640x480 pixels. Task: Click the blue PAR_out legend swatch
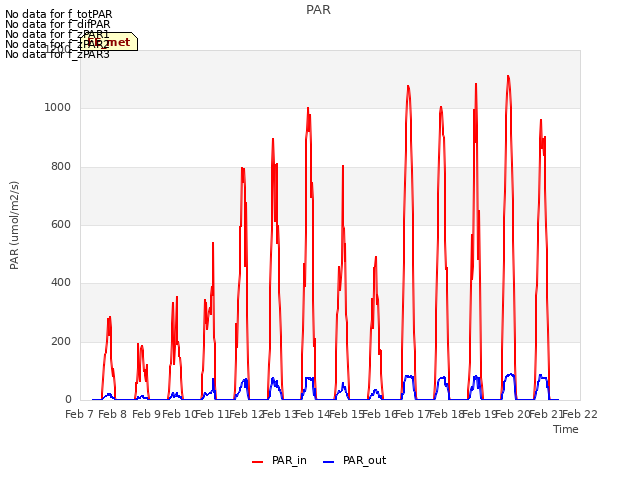tap(329, 462)
